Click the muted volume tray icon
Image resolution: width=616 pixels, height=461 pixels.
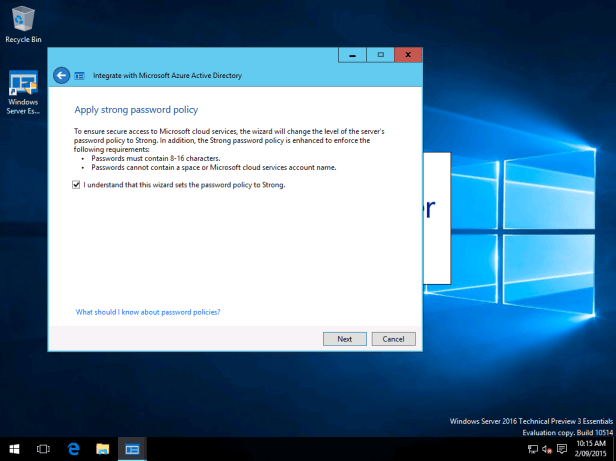tap(547, 450)
